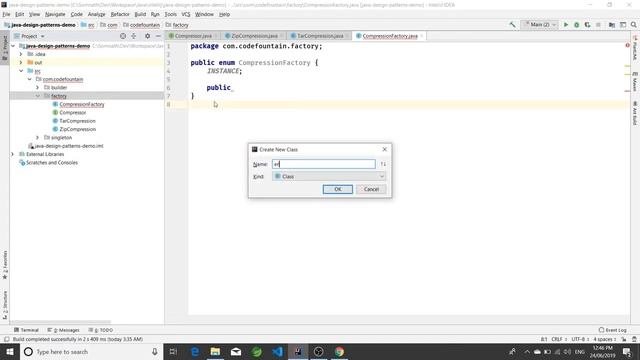Collapse the src folder
Image resolution: width=640 pixels, height=360 pixels.
click(x=21, y=71)
